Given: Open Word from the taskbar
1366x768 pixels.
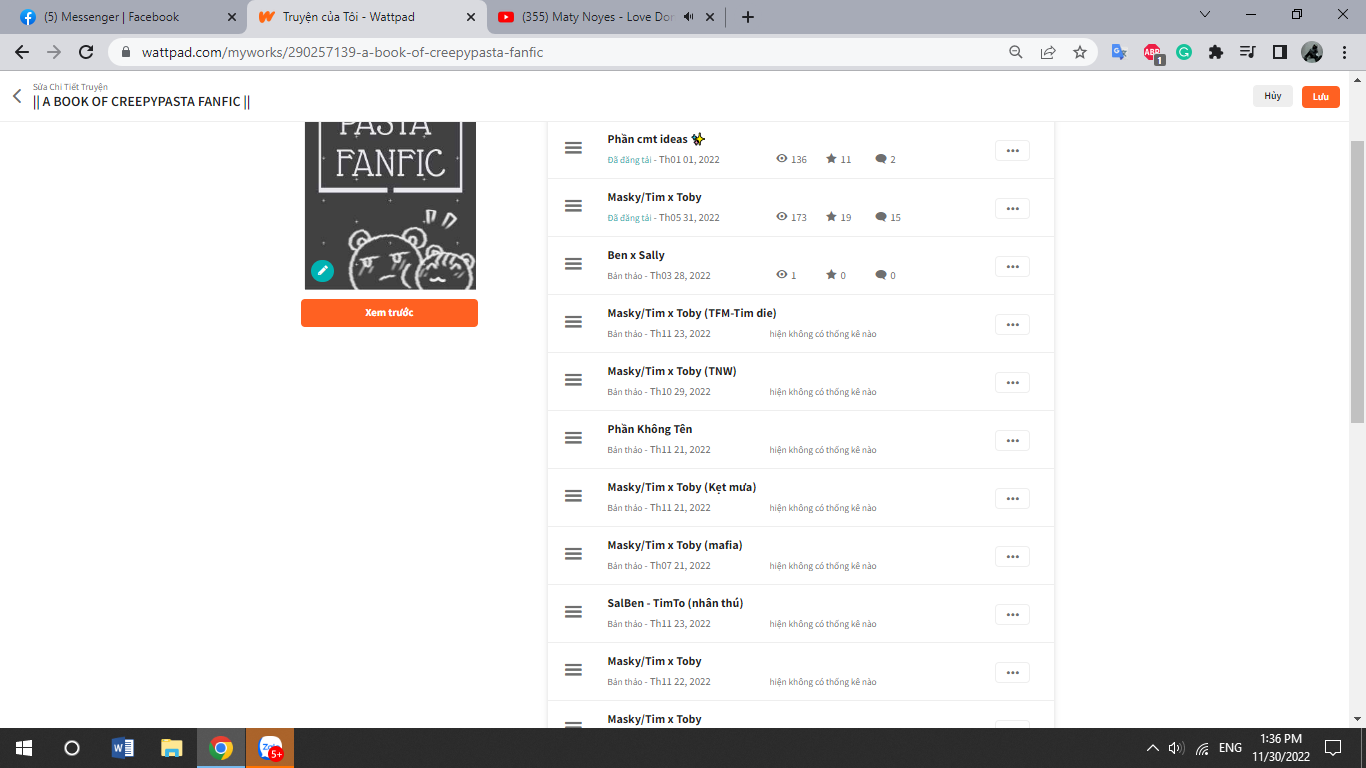Looking at the screenshot, I should [x=123, y=748].
